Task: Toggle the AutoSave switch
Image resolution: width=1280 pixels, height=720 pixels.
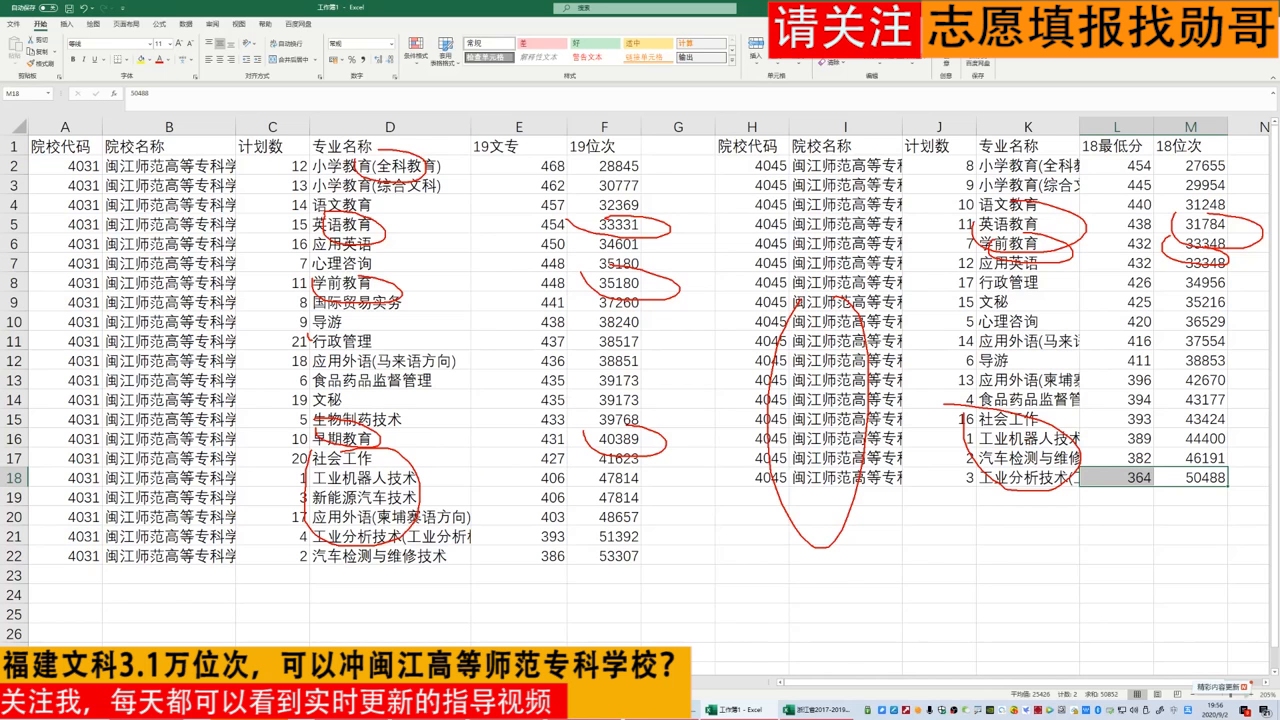Action: click(x=48, y=8)
